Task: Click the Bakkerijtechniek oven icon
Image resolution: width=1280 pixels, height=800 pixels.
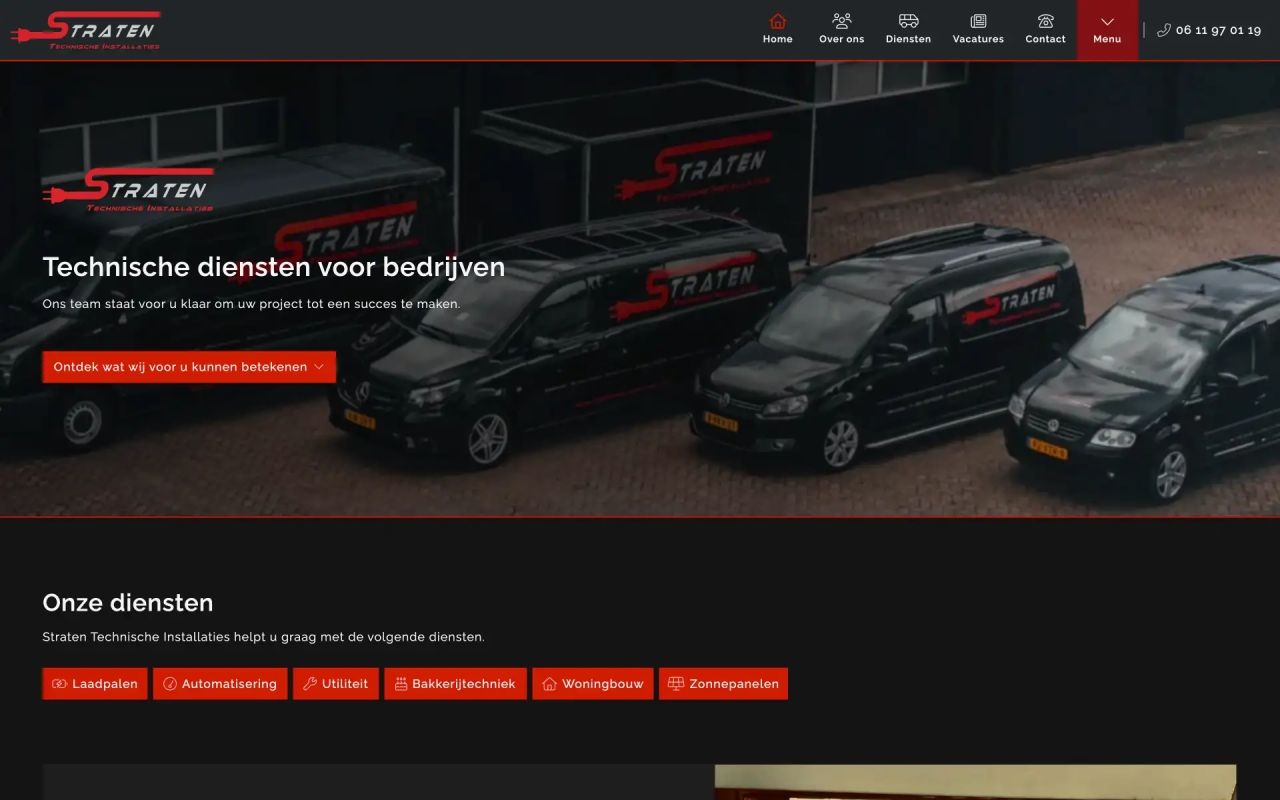Action: pos(401,684)
